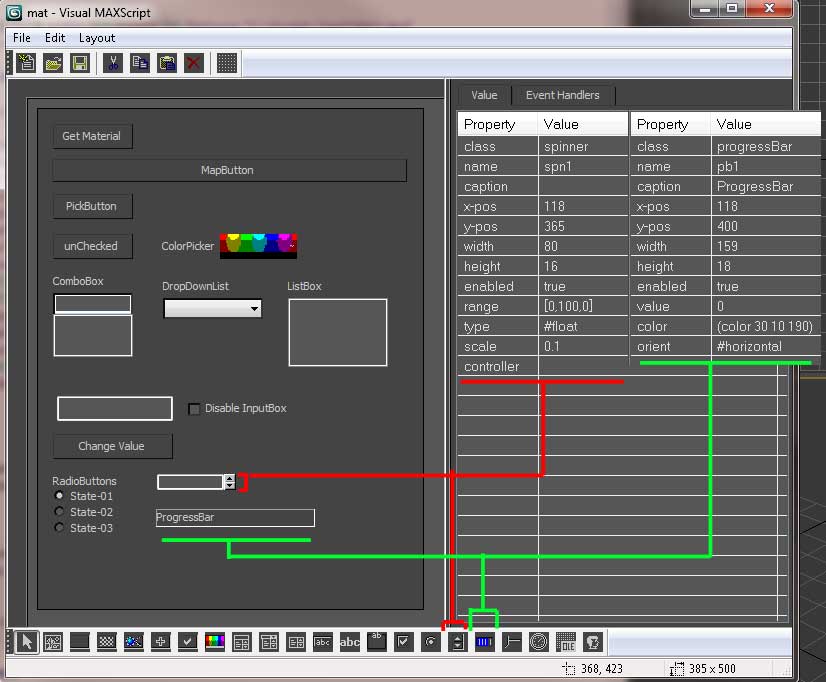Switch to the Event Handlers tab
The height and width of the screenshot is (682, 826).
click(562, 95)
